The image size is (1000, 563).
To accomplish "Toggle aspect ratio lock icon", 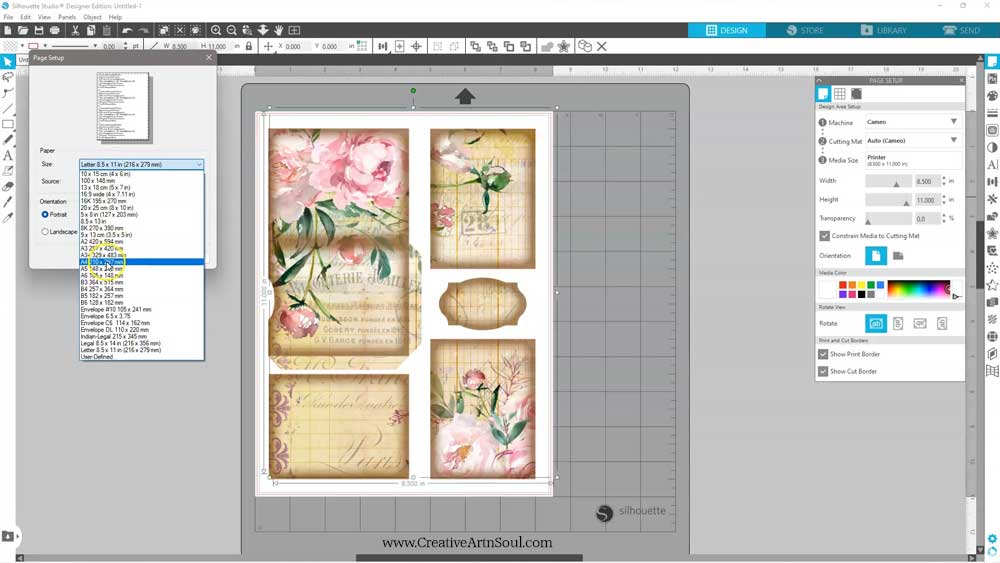I will point(249,46).
